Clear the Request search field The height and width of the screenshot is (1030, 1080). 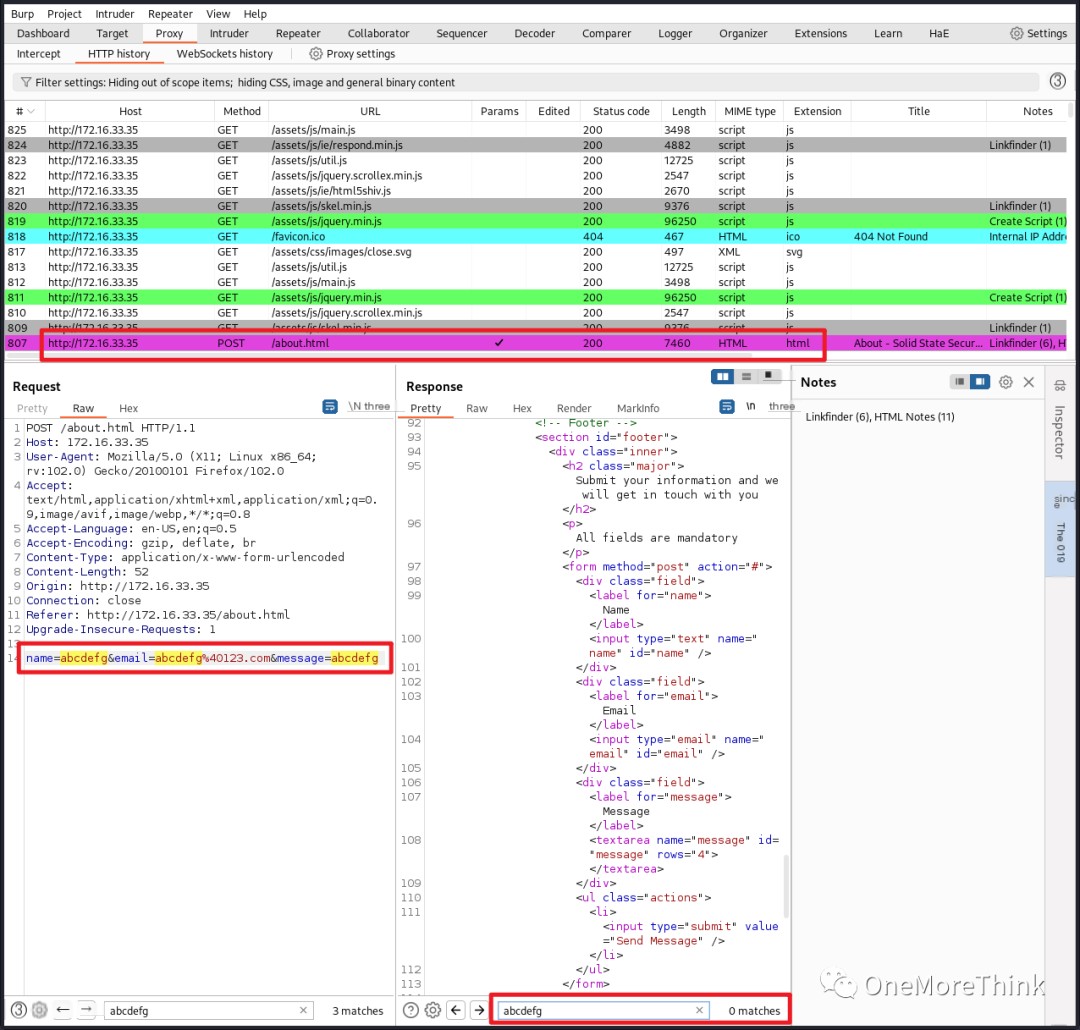[x=303, y=1010]
